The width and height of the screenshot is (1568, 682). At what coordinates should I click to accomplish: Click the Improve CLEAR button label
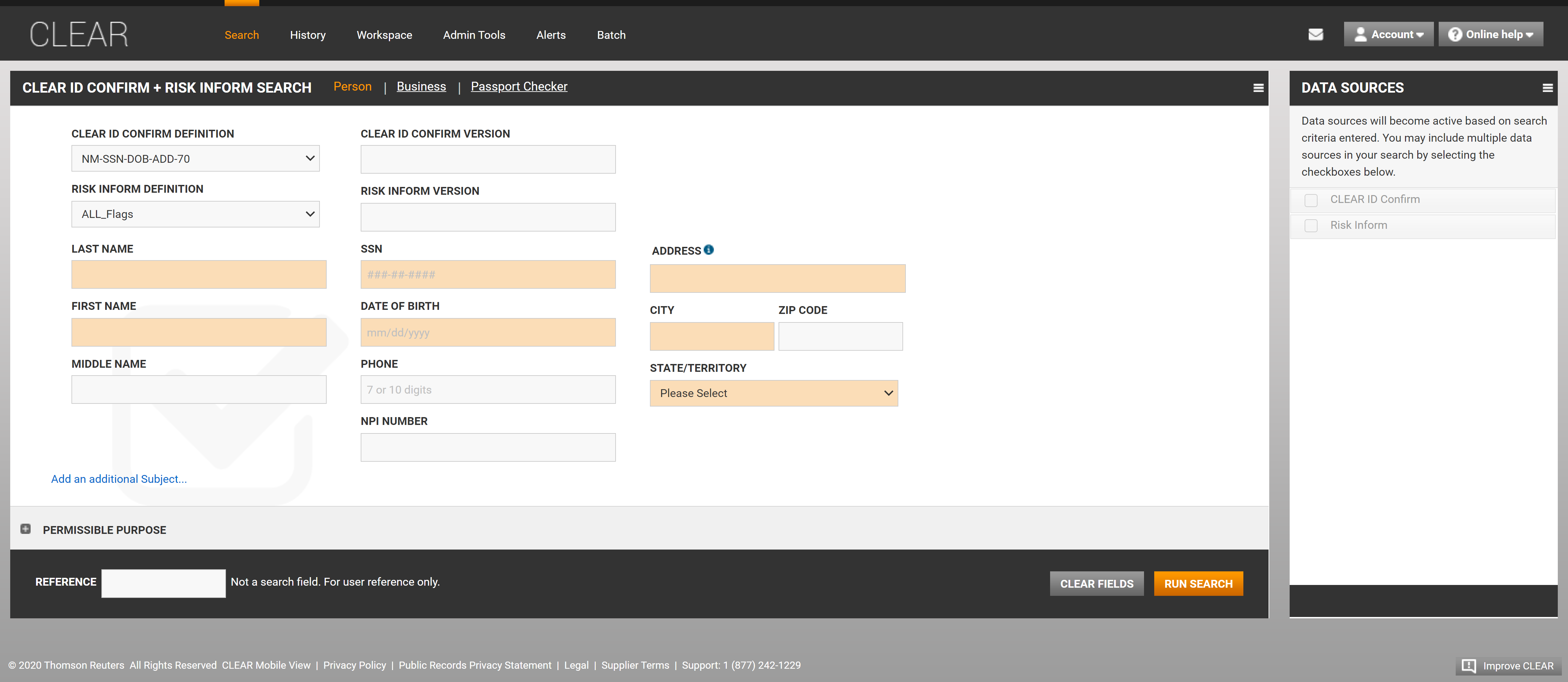pyautogui.click(x=1518, y=666)
